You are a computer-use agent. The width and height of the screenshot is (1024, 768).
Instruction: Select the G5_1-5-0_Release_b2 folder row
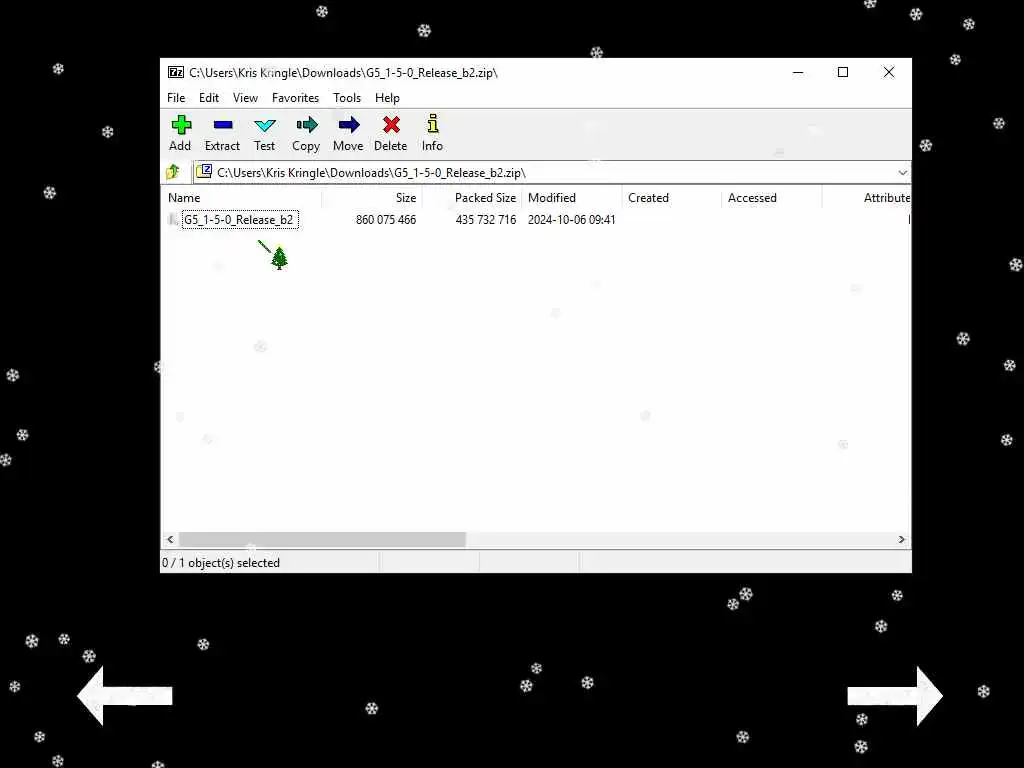[x=239, y=219]
